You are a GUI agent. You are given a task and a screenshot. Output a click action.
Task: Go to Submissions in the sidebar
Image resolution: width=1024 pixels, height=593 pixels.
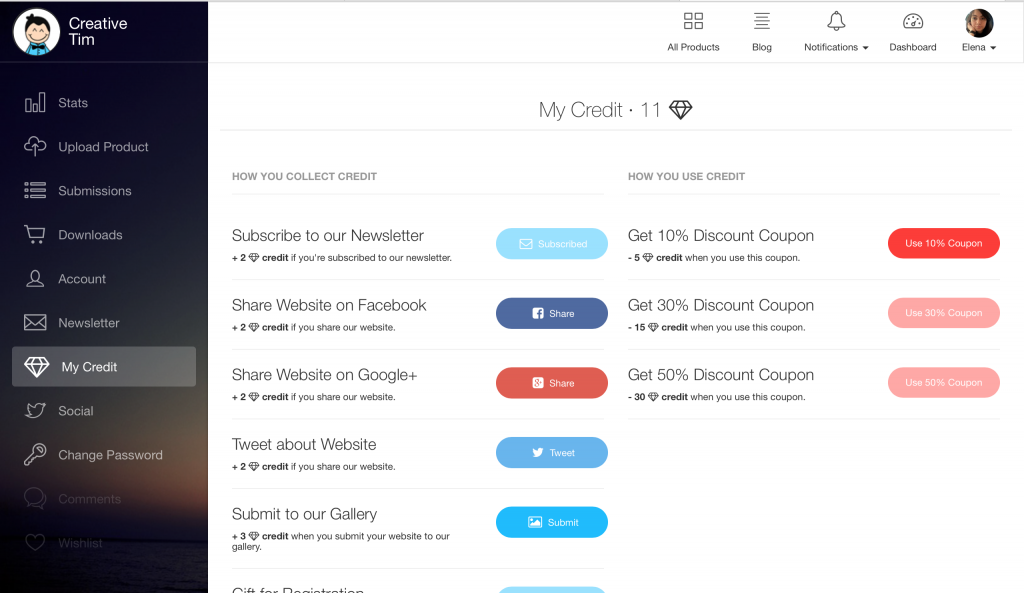94,191
